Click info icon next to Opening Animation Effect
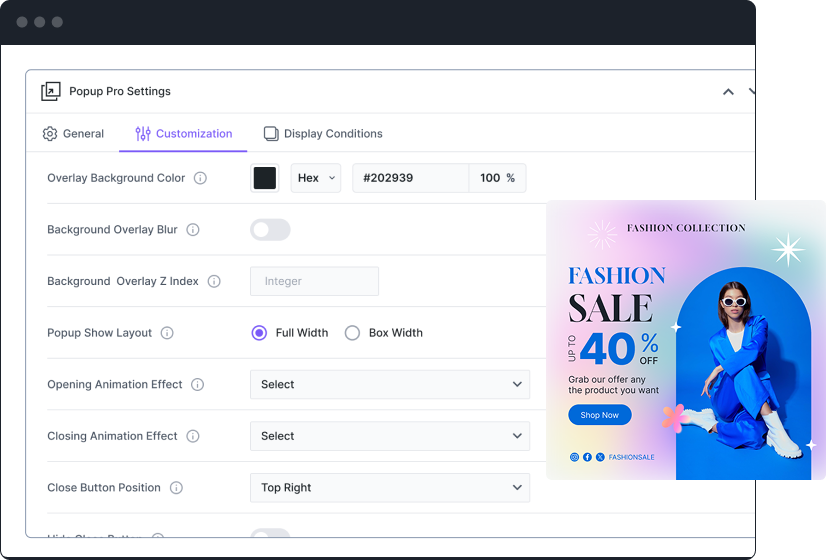The width and height of the screenshot is (826, 560). [198, 385]
